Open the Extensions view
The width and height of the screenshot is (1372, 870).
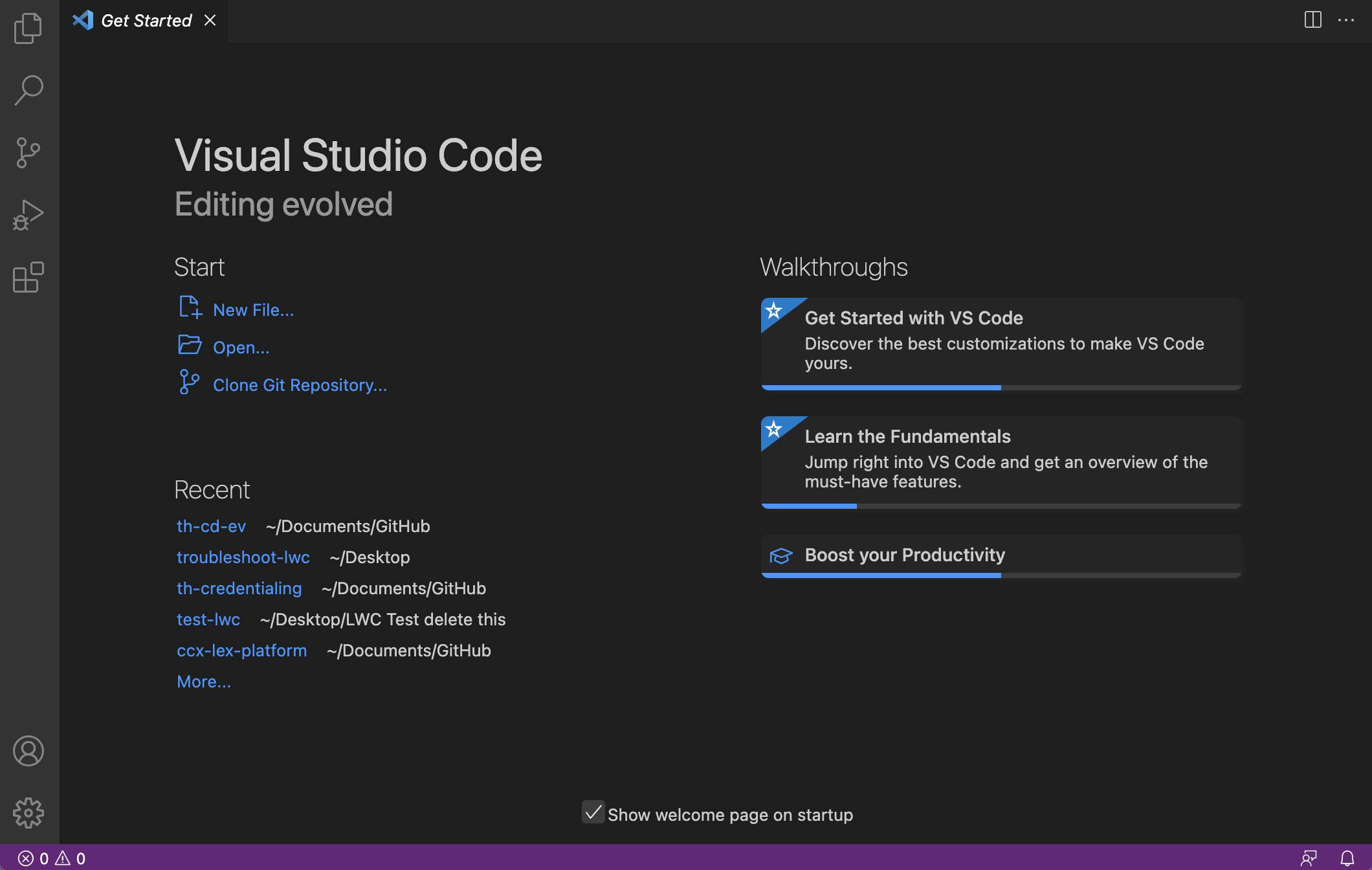pyautogui.click(x=28, y=277)
